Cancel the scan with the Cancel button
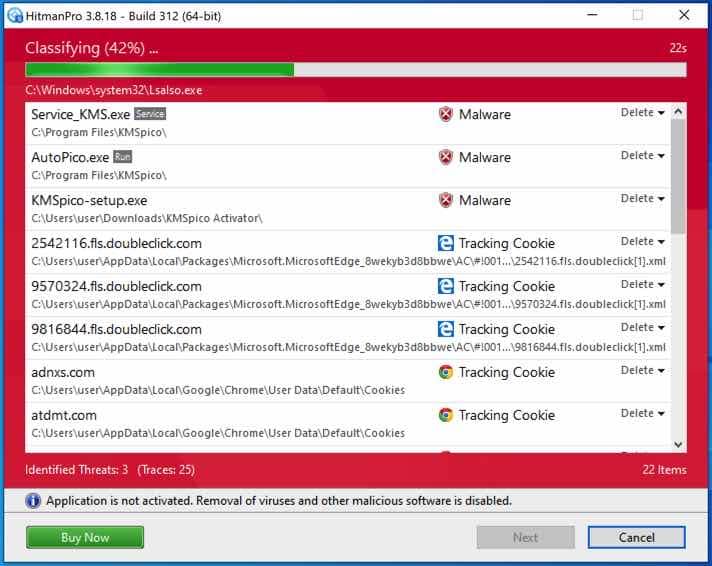Image resolution: width=712 pixels, height=566 pixels. click(637, 537)
